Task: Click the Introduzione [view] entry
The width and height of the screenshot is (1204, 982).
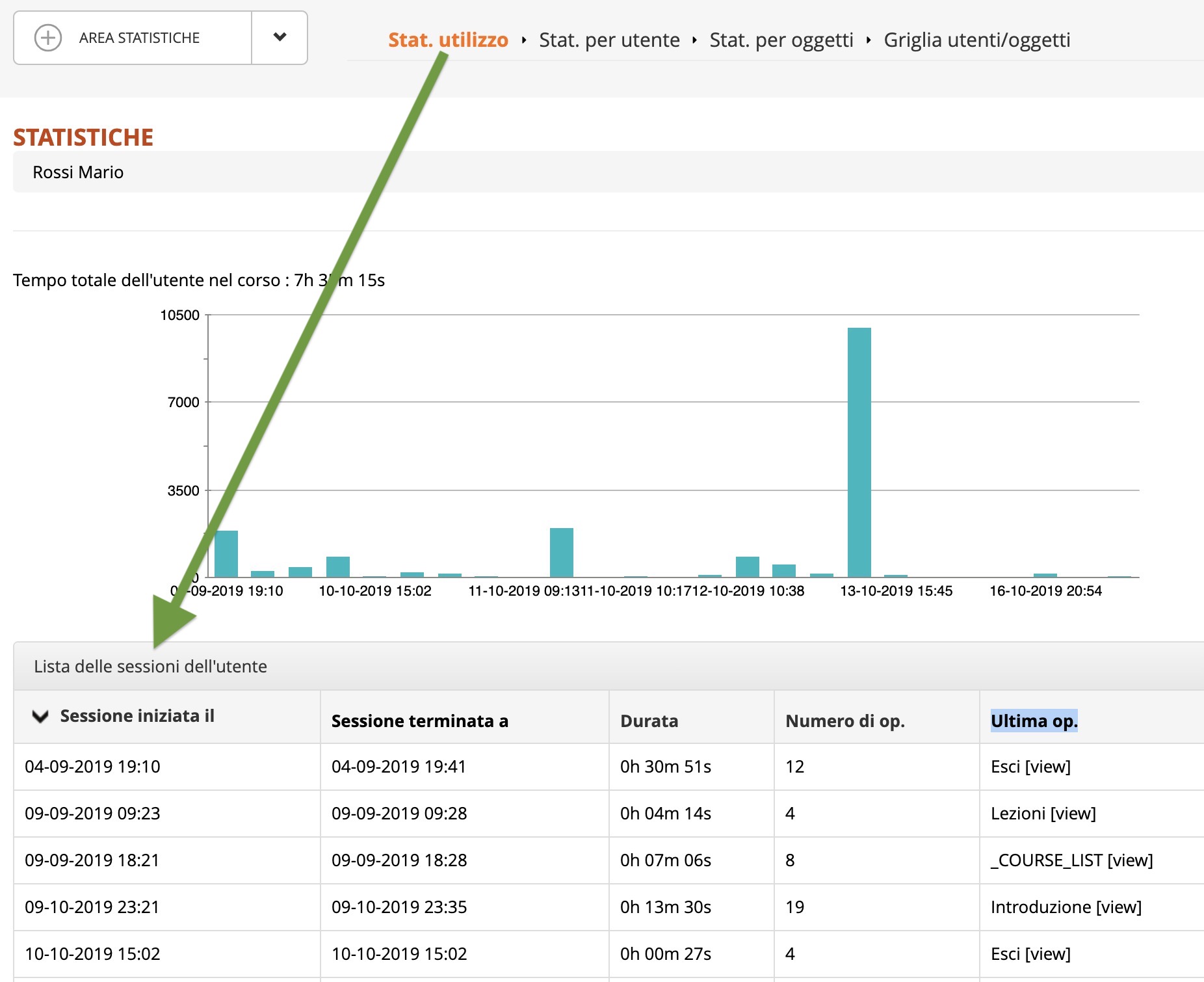Action: pos(1066,907)
